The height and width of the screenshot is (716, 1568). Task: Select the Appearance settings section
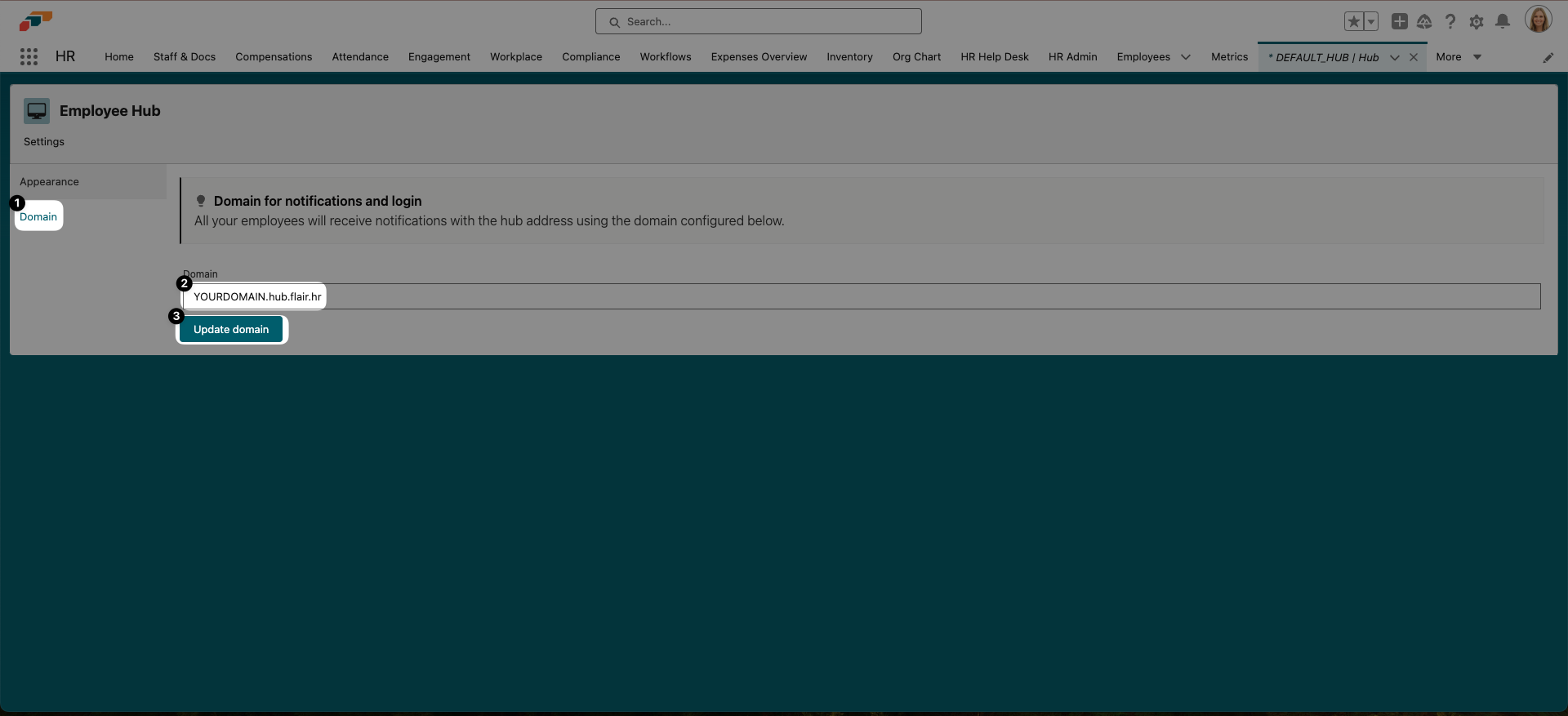pos(50,182)
